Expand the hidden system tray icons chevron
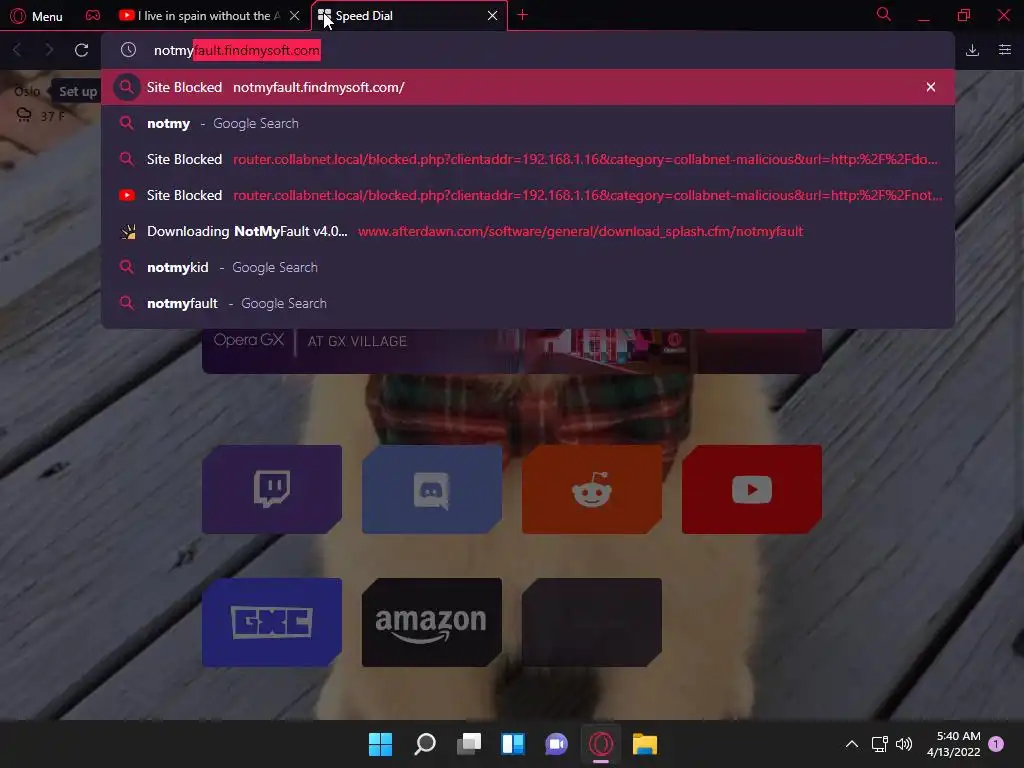 tap(852, 744)
